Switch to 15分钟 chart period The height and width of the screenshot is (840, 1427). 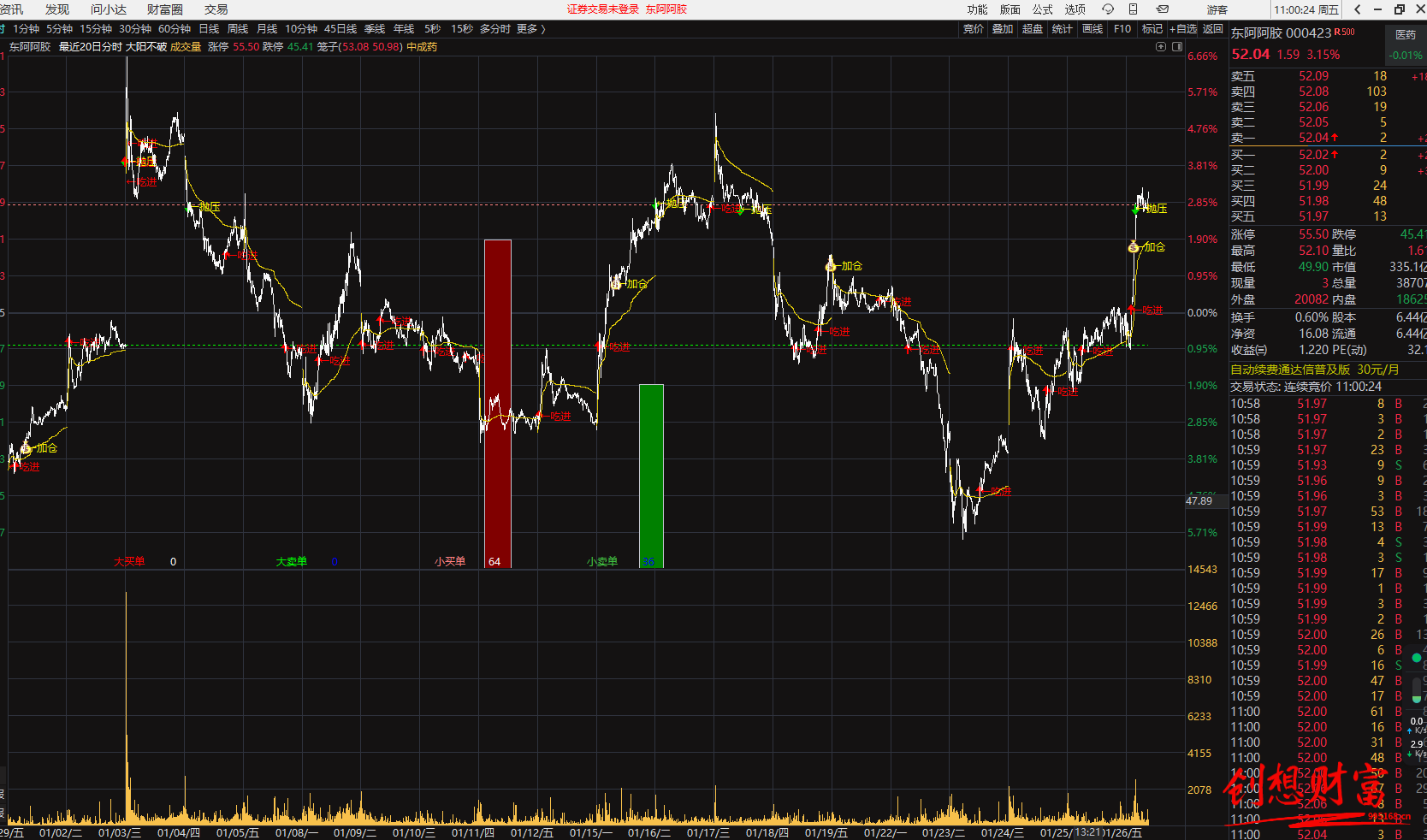(96, 29)
